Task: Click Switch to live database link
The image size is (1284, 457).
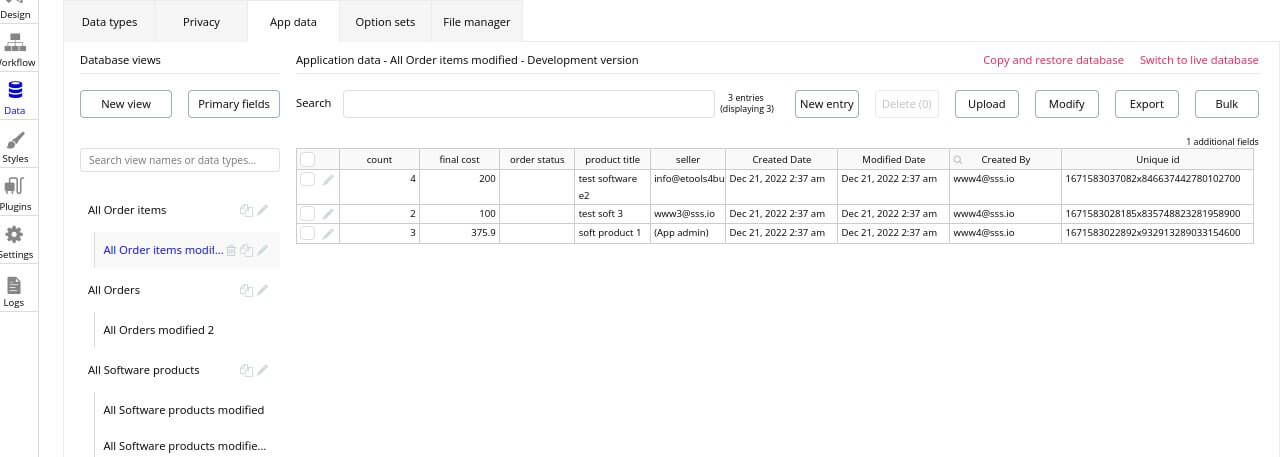Action: pos(1198,60)
